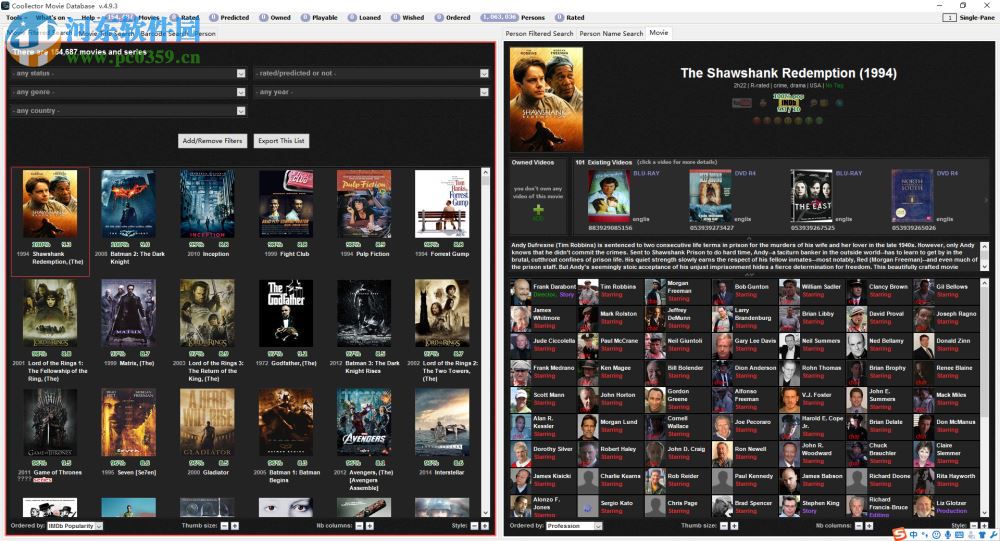The height and width of the screenshot is (541, 1000).
Task: Open the What's on menu
Action: tap(51, 17)
